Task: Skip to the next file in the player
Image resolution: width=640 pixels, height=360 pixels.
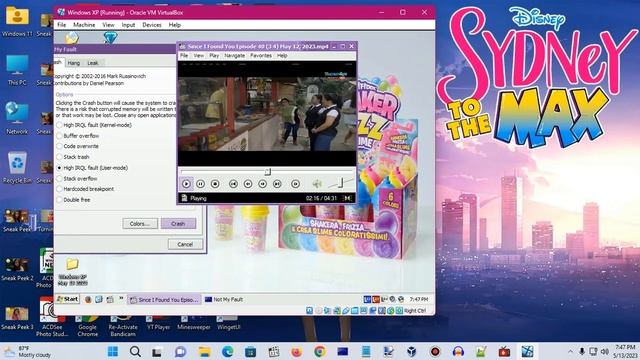Action: (x=277, y=184)
